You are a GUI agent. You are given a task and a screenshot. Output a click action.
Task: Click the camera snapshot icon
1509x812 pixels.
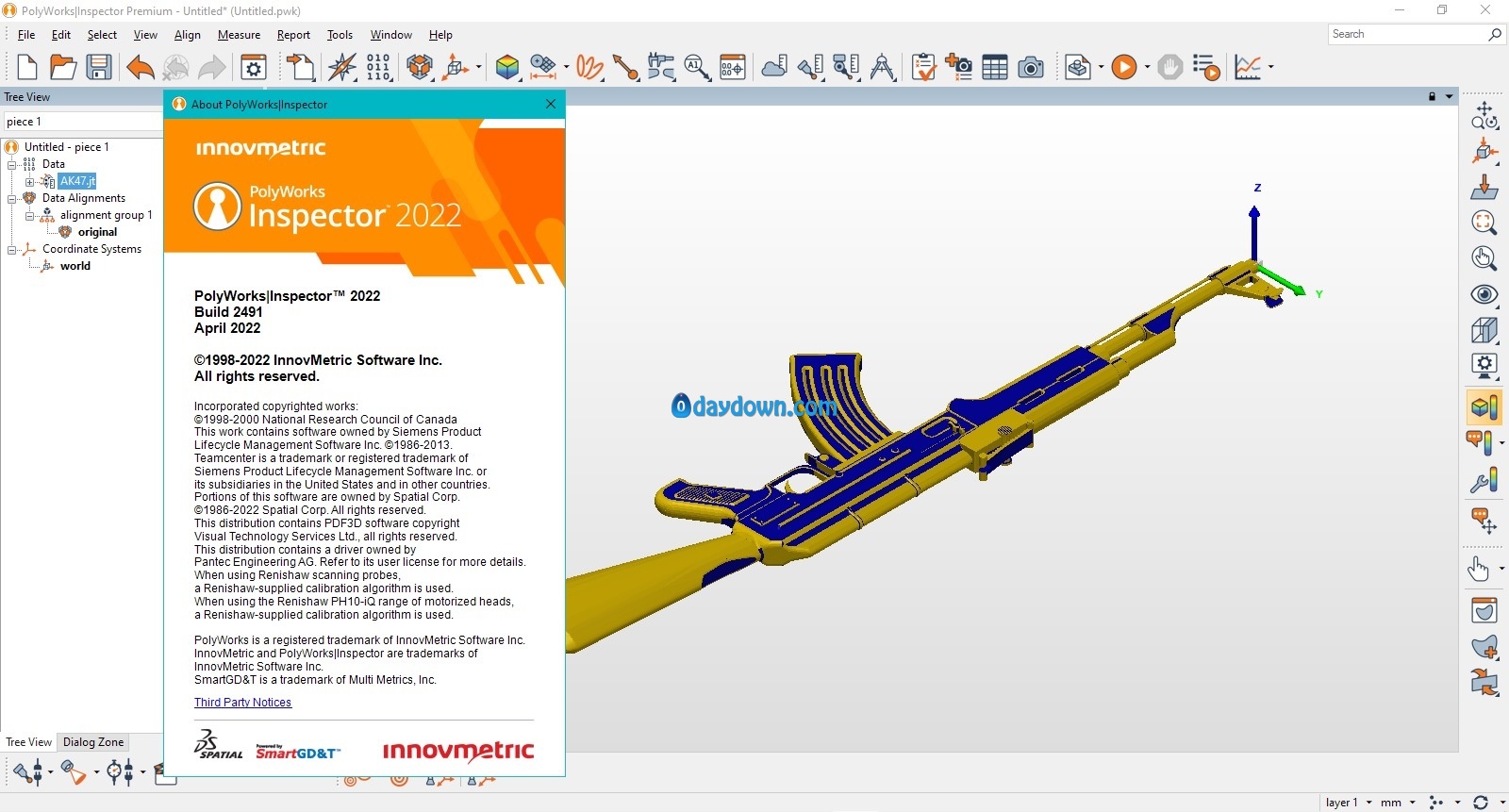(1031, 67)
